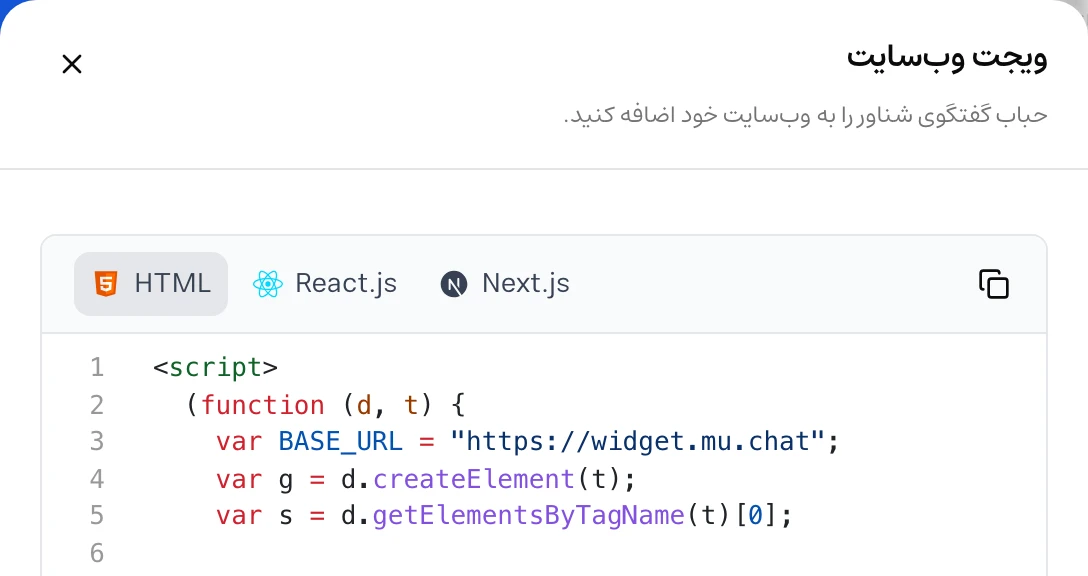Click getElementsByTagName on line 5
1088x576 pixels.
coord(528,516)
